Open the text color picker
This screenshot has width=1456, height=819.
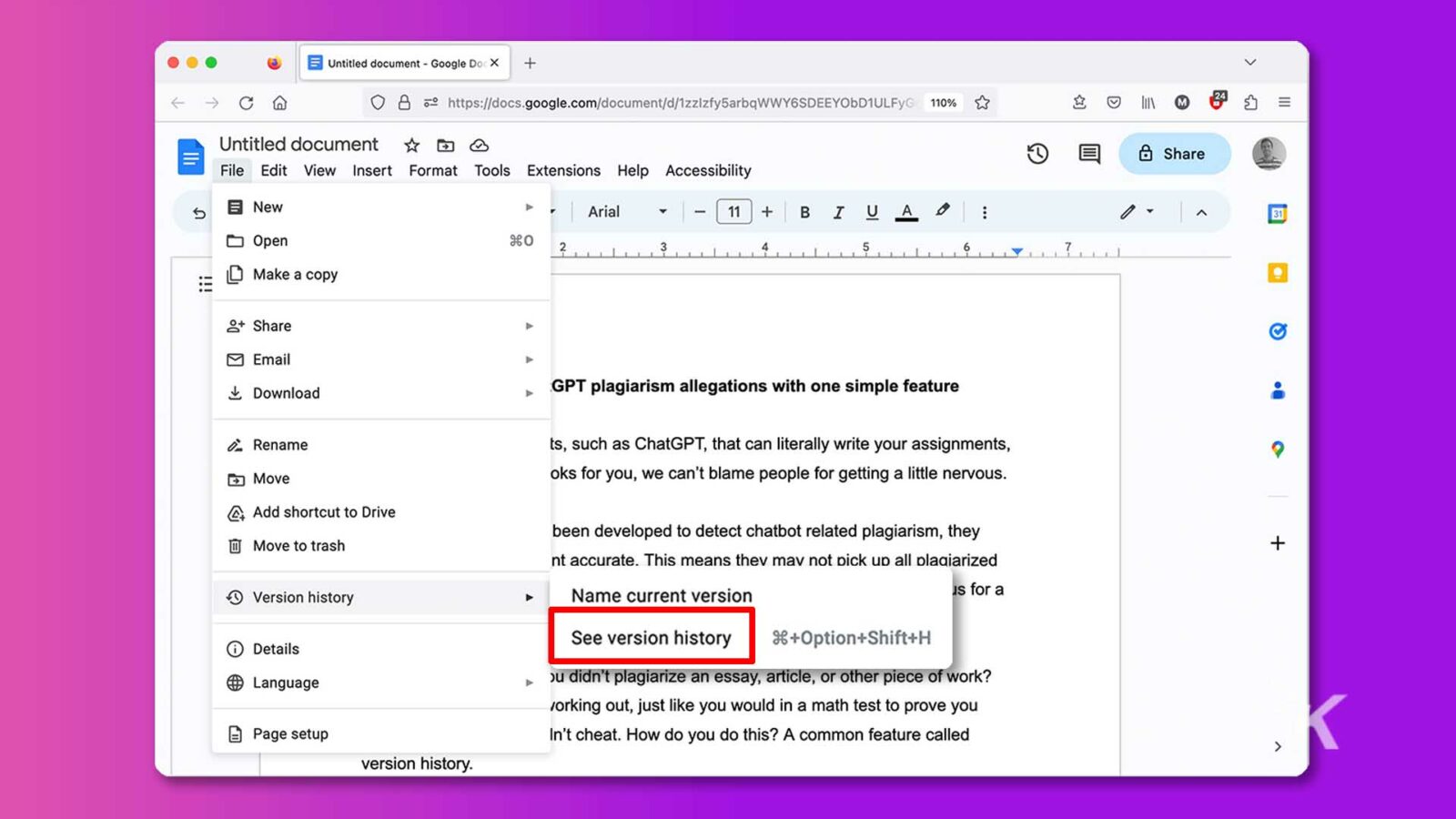tap(906, 212)
